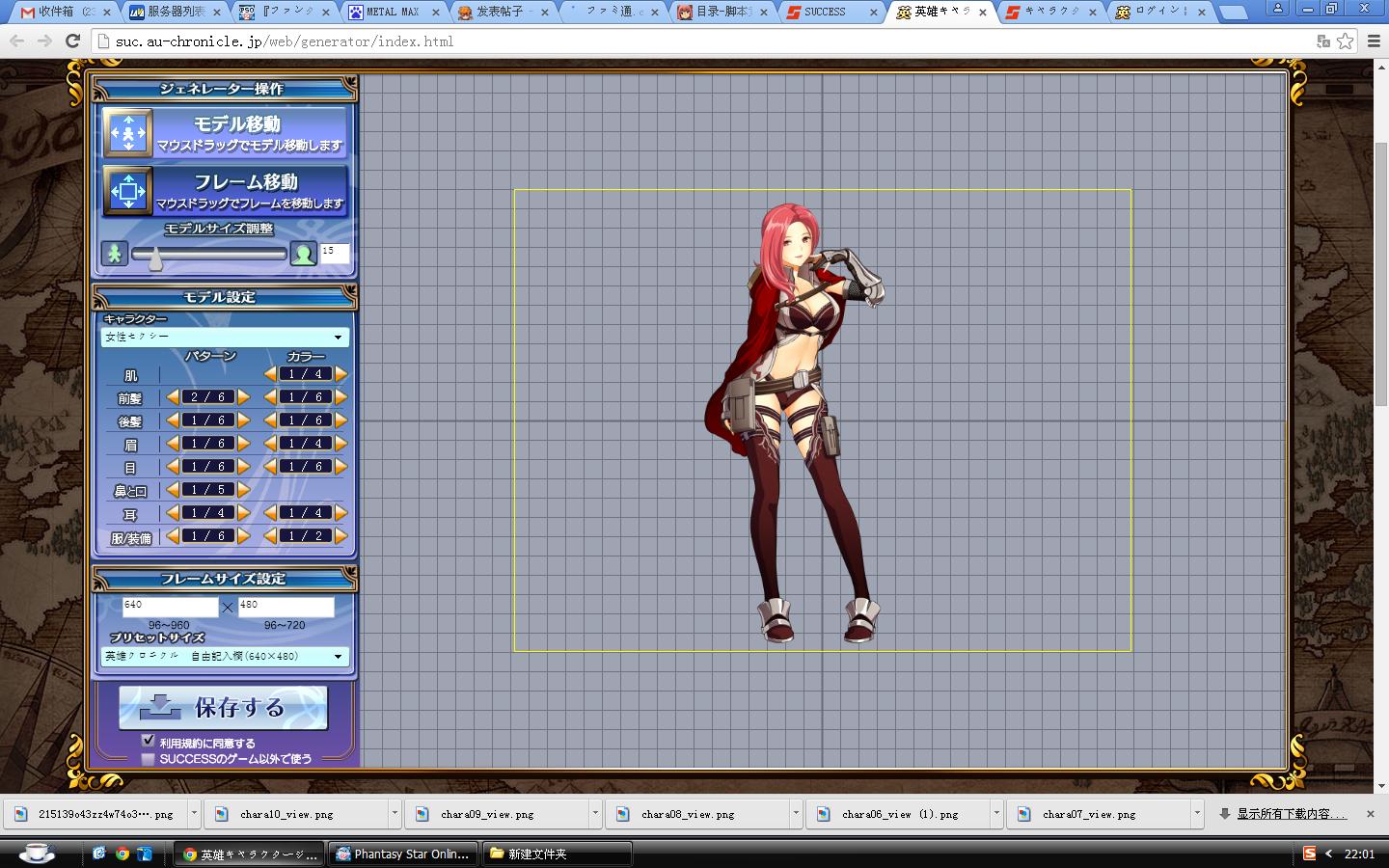The width and height of the screenshot is (1389, 868).
Task: Open options arrow for 215139o43zz4w74o3 download
Action: 194,813
